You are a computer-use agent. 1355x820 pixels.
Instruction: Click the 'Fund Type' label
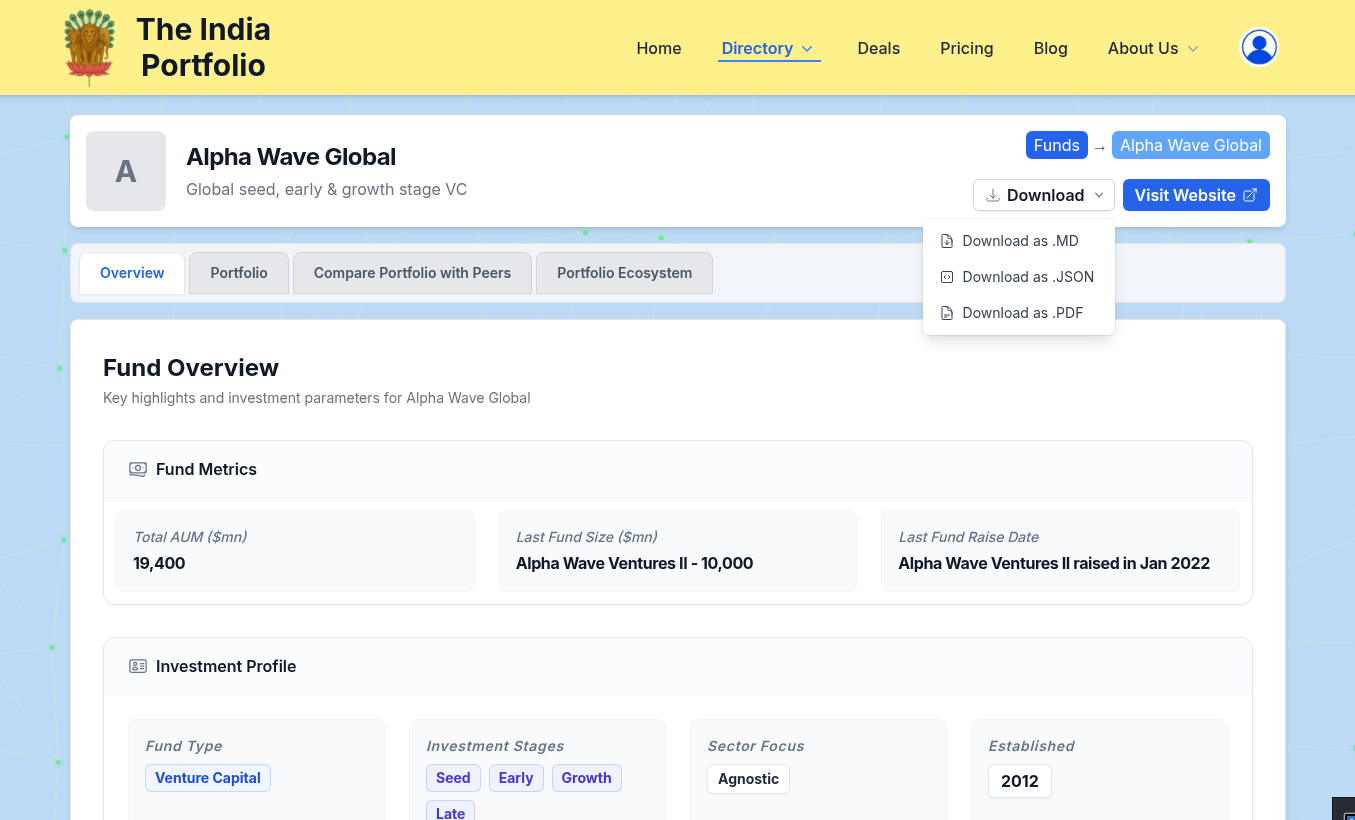tap(184, 746)
